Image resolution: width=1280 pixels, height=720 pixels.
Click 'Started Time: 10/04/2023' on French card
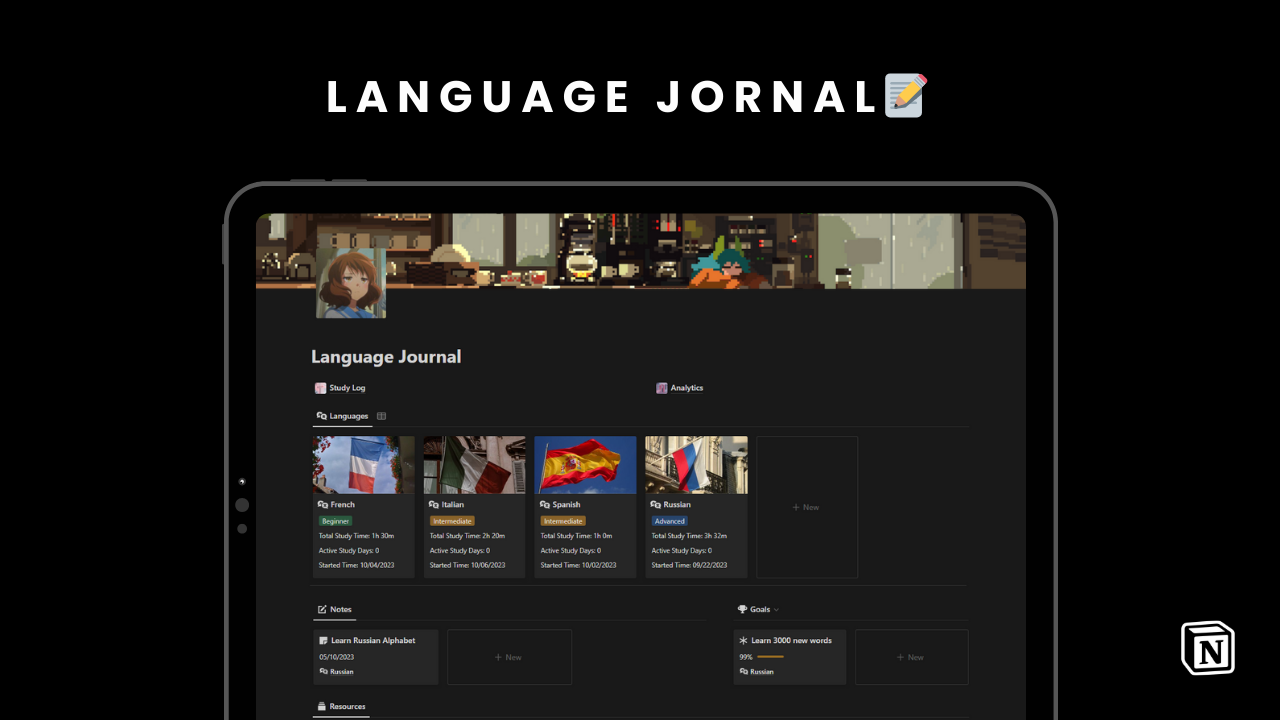[356, 565]
